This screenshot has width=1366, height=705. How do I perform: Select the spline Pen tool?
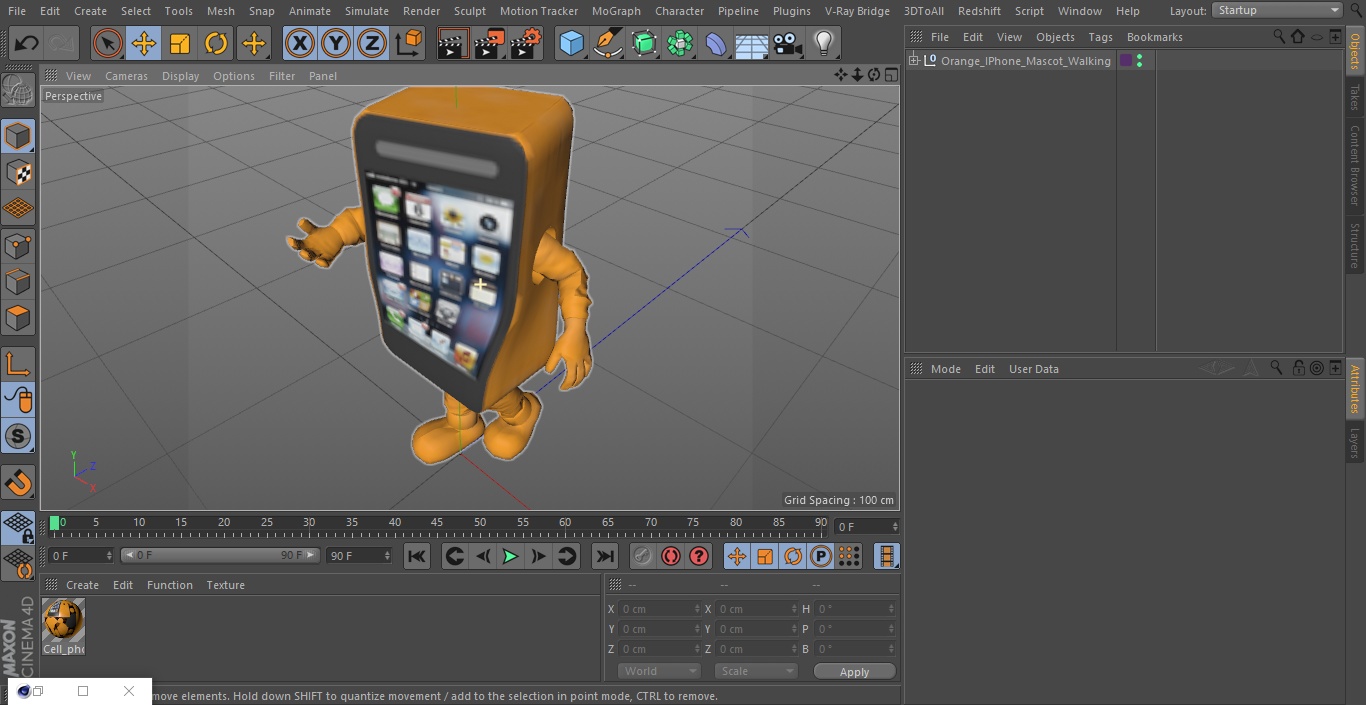(608, 43)
